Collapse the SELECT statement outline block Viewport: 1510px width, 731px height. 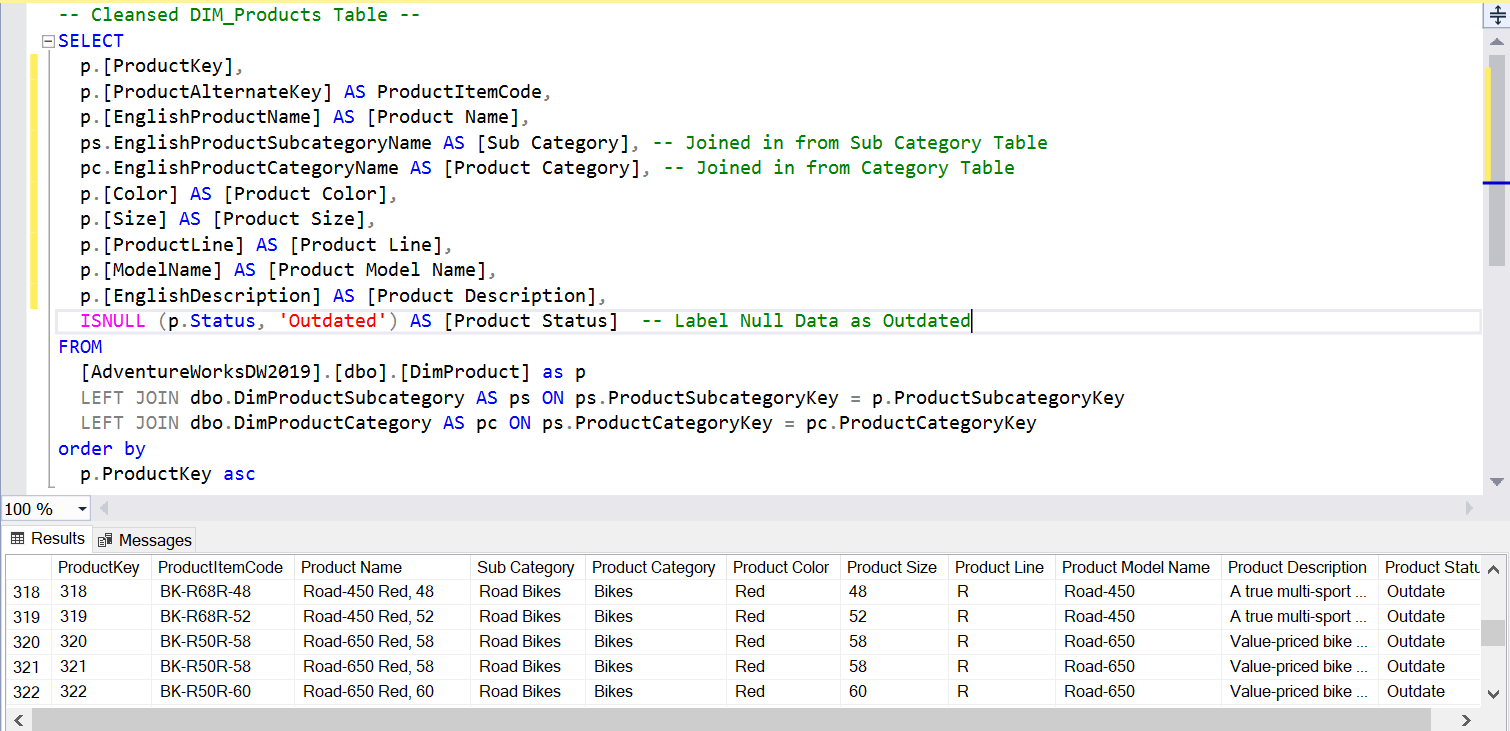[x=47, y=42]
